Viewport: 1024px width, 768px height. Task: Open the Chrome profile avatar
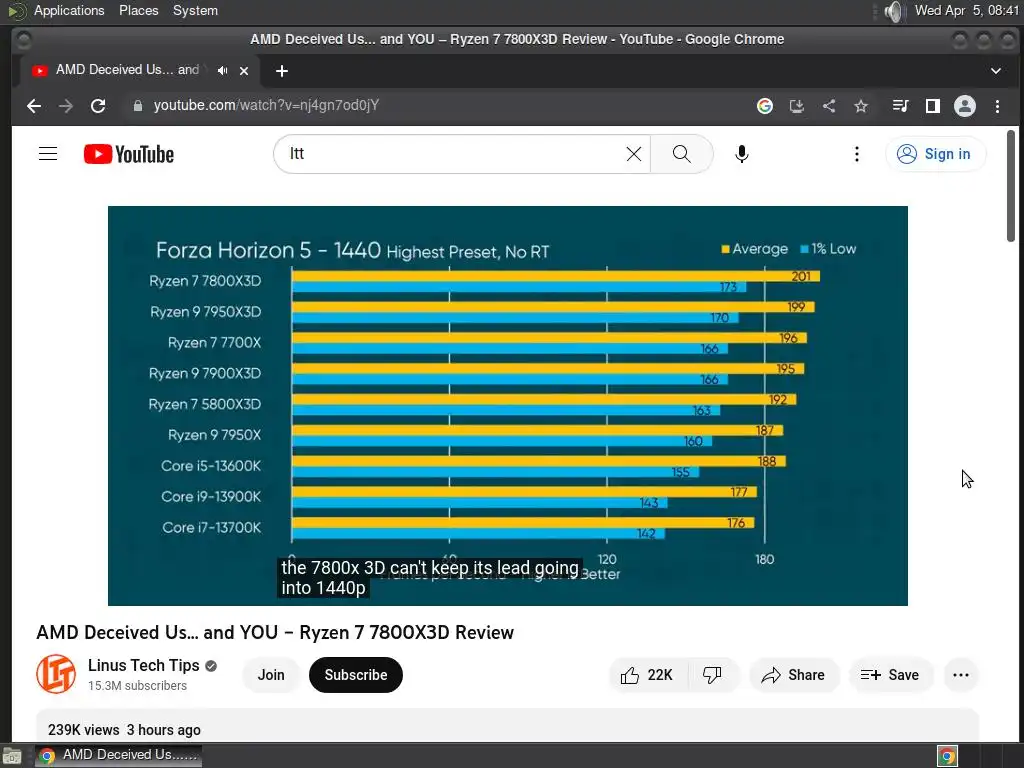point(965,106)
